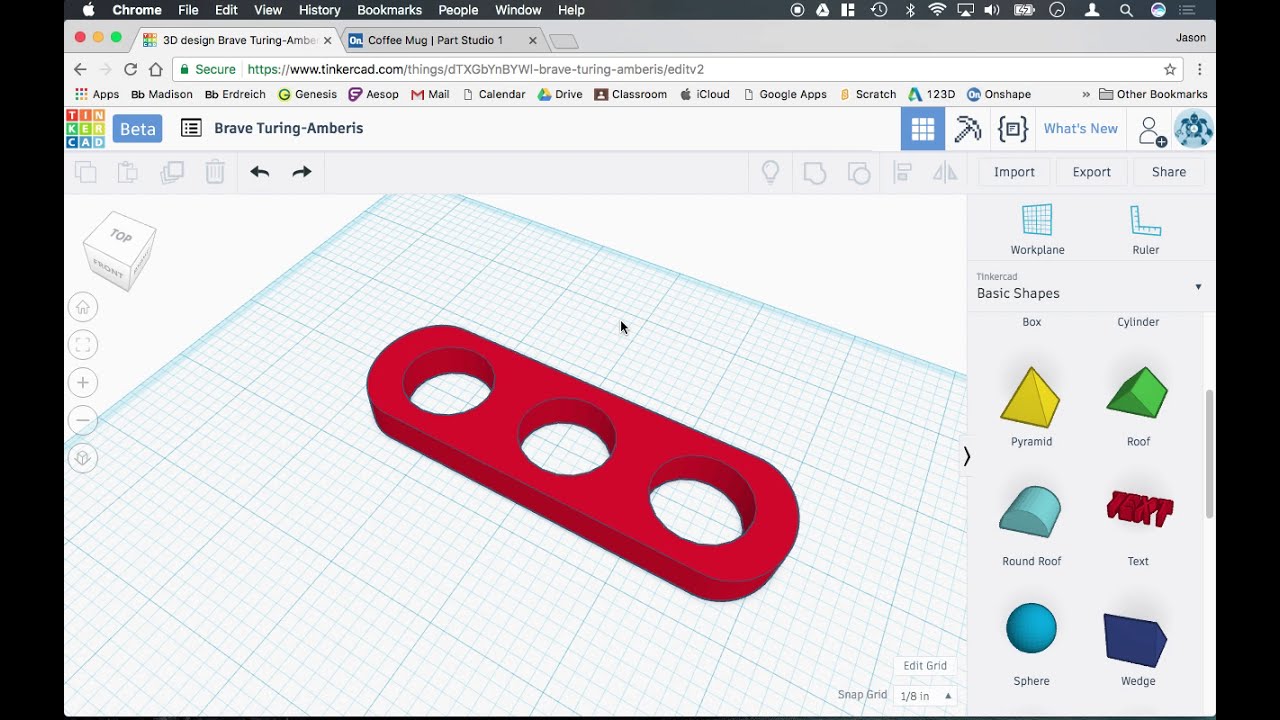1280x720 pixels.
Task: Click the Export button
Action: coord(1091,172)
